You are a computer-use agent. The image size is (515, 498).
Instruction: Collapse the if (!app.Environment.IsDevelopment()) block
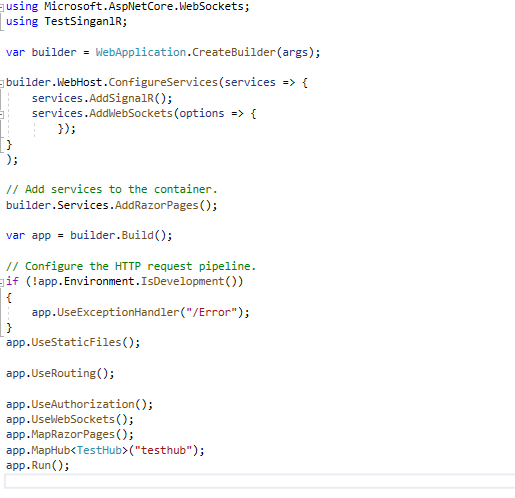2,283
